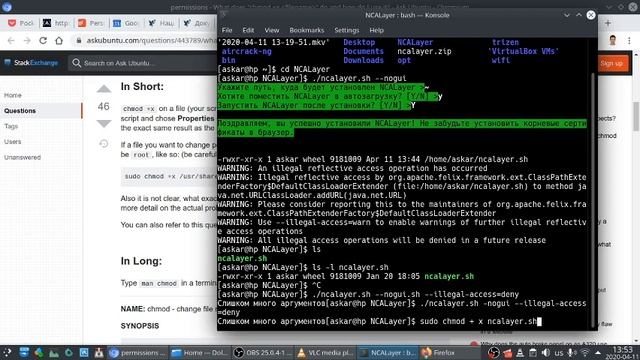Open the browser profile avatar

coord(613,40)
